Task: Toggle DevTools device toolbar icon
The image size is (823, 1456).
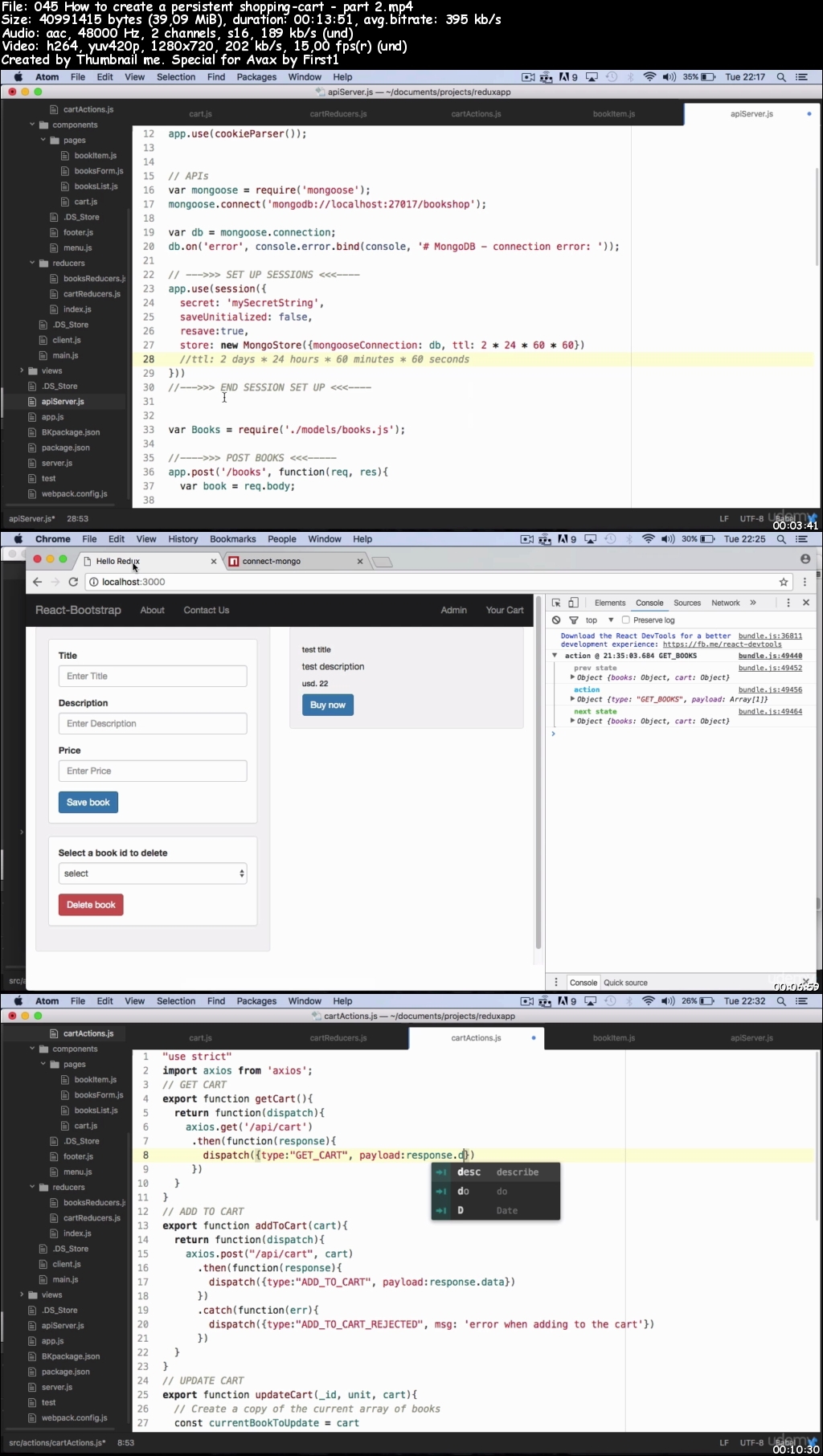Action: pyautogui.click(x=573, y=603)
